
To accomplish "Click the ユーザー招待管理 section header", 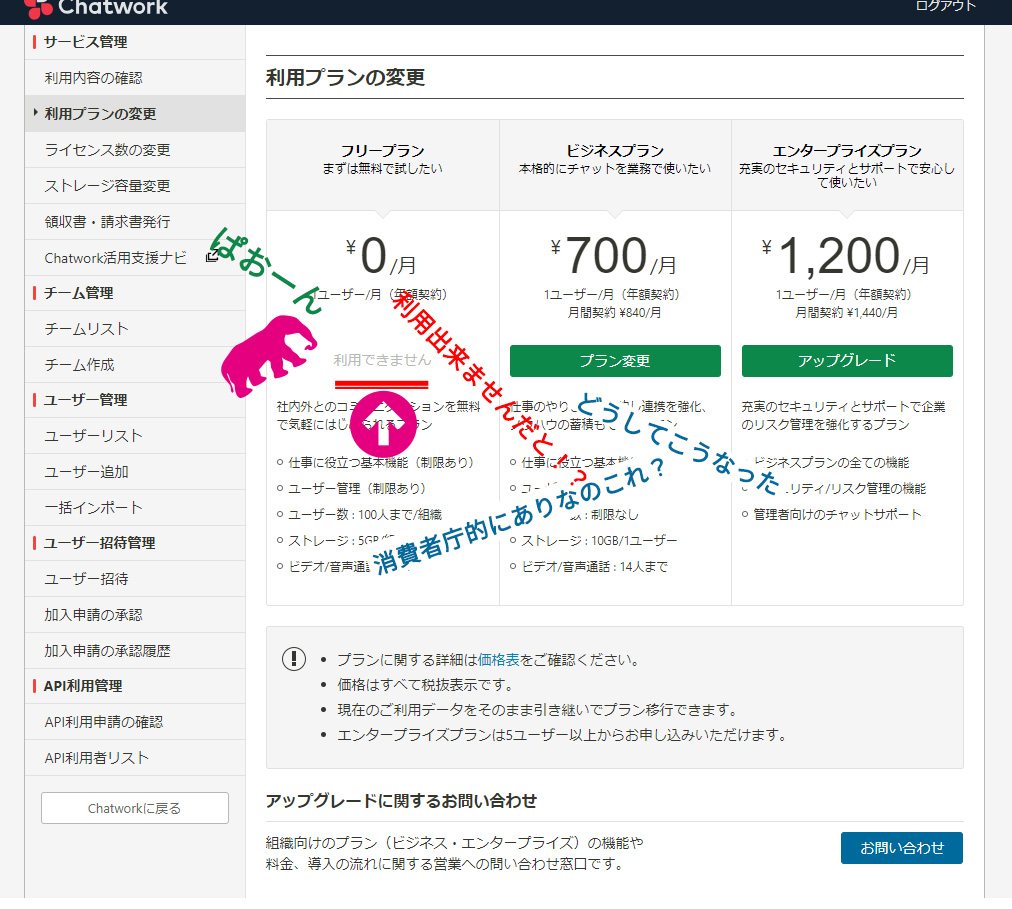I will [x=99, y=543].
